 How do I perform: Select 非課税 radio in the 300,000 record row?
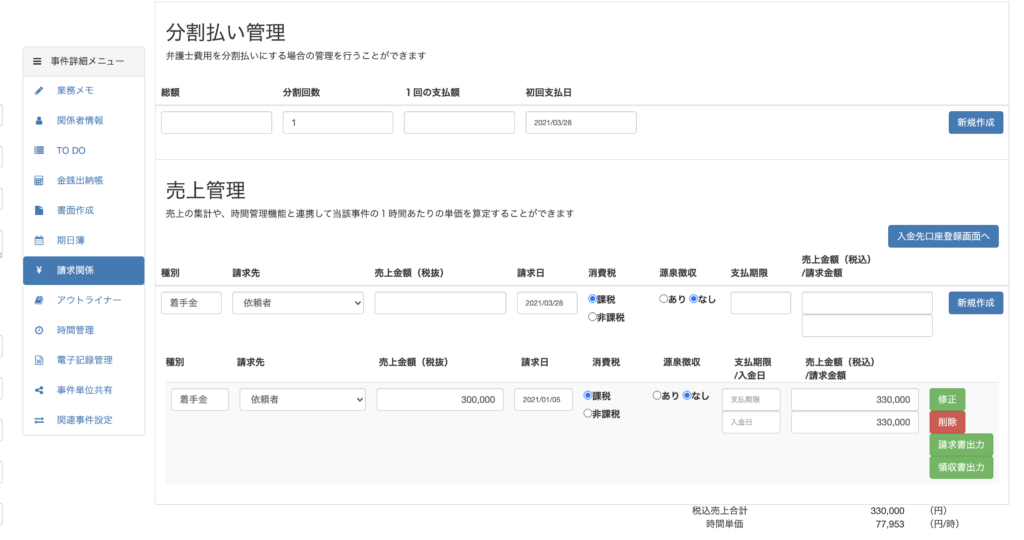589,414
